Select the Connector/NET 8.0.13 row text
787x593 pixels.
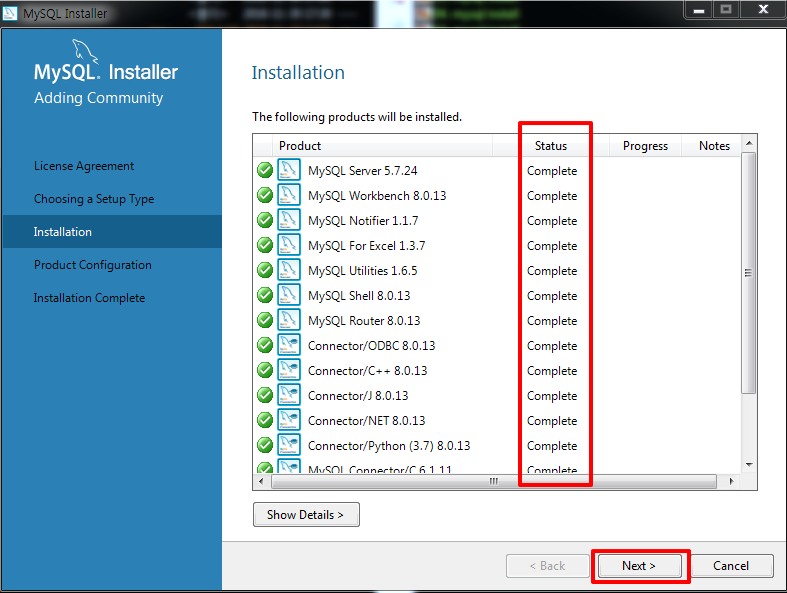tap(366, 421)
